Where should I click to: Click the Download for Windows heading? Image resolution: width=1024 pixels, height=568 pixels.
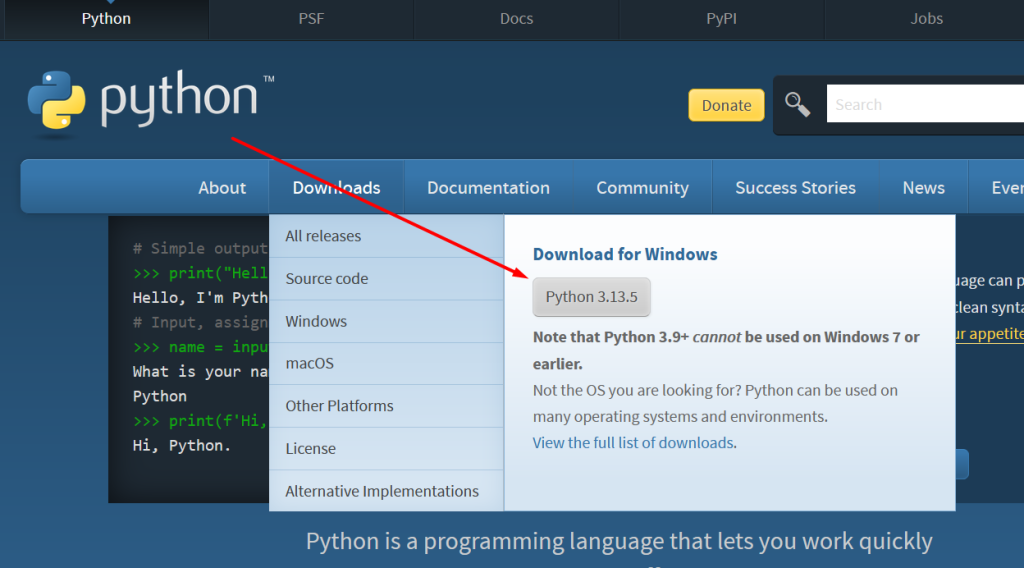point(625,254)
